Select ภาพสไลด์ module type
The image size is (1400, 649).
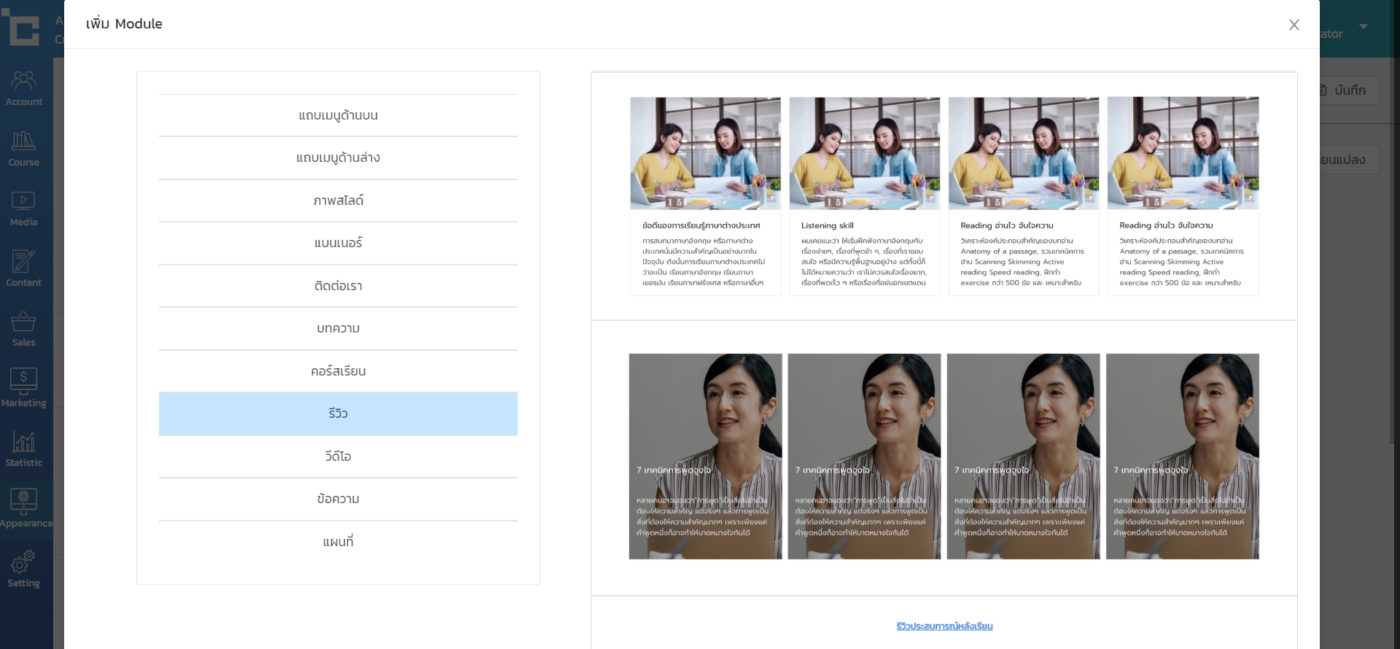click(338, 201)
